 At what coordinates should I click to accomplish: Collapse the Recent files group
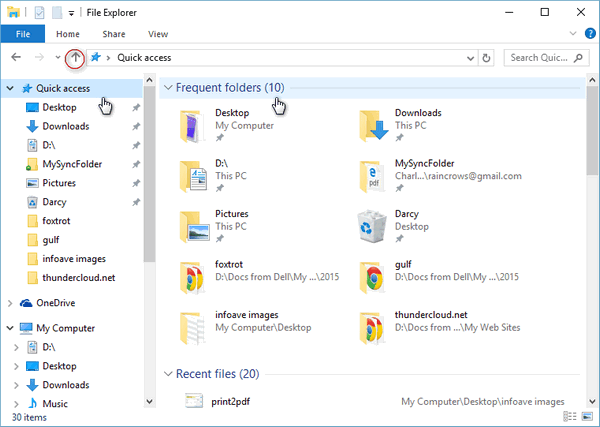(x=168, y=374)
